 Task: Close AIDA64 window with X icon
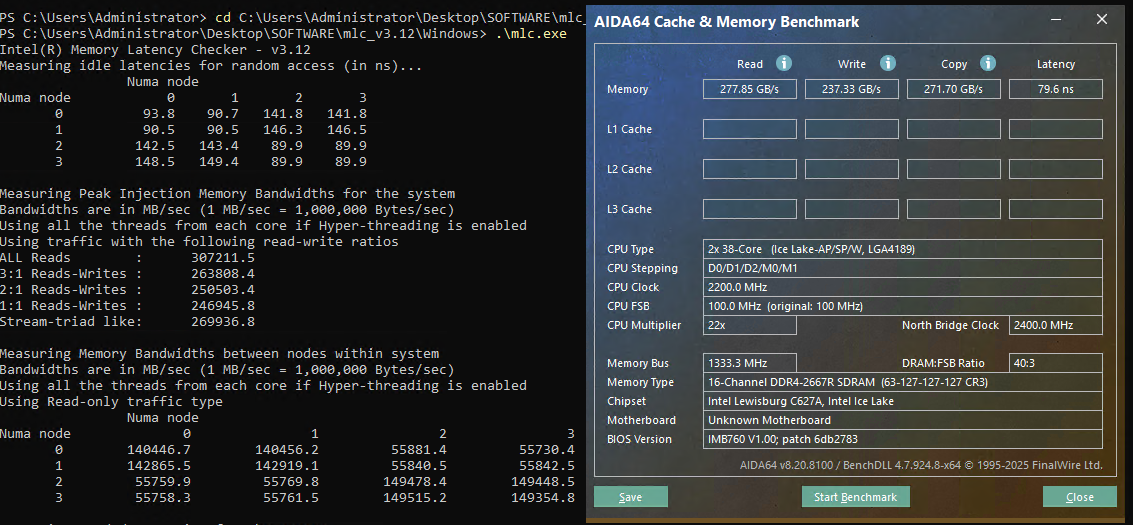pyautogui.click(x=1101, y=20)
